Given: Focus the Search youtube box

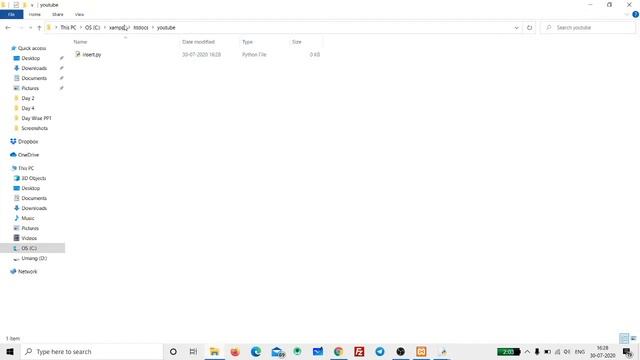Looking at the screenshot, I should [588, 27].
